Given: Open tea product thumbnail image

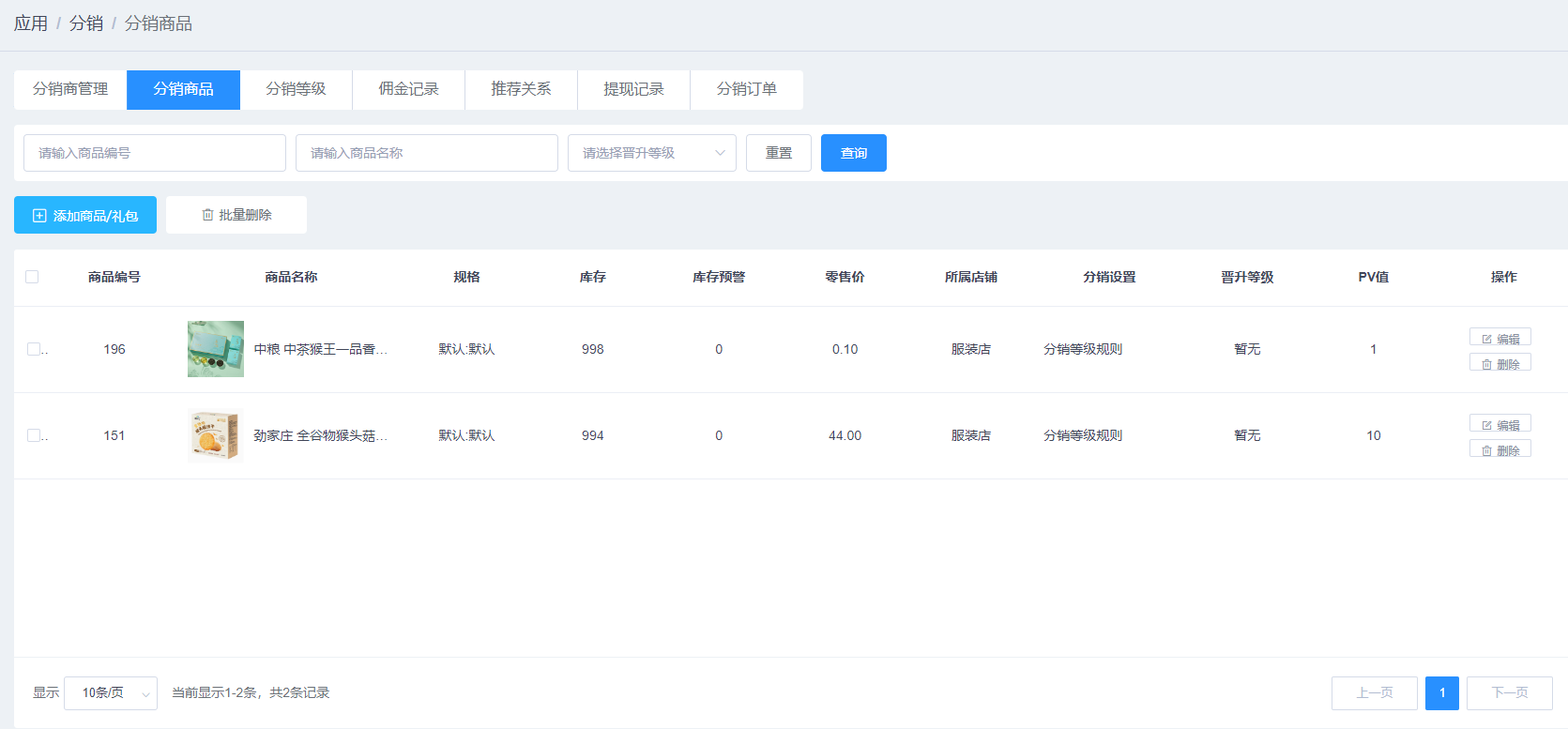Looking at the screenshot, I should (216, 349).
